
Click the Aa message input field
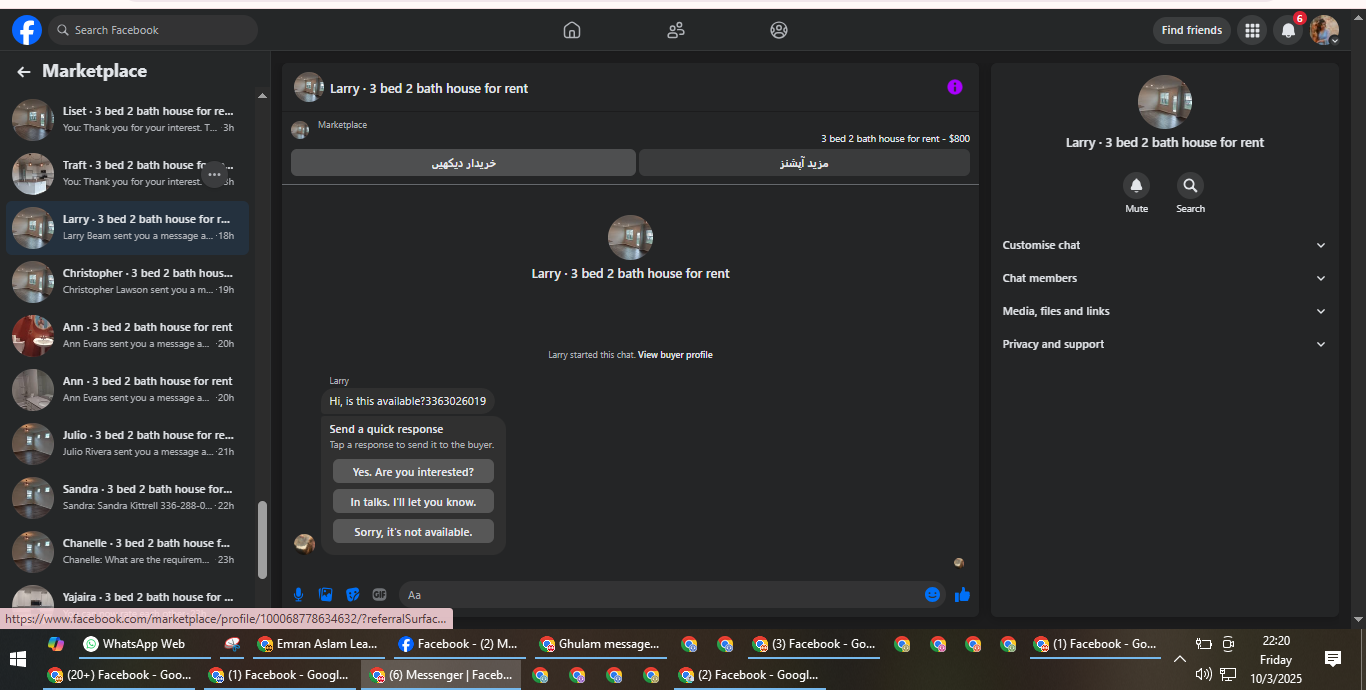(660, 594)
